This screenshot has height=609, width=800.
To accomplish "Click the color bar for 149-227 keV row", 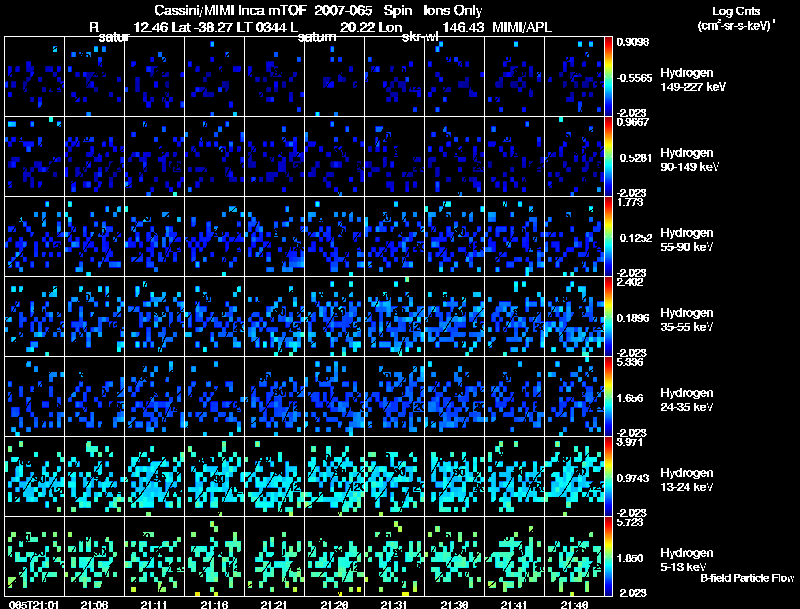I will pyautogui.click(x=608, y=77).
